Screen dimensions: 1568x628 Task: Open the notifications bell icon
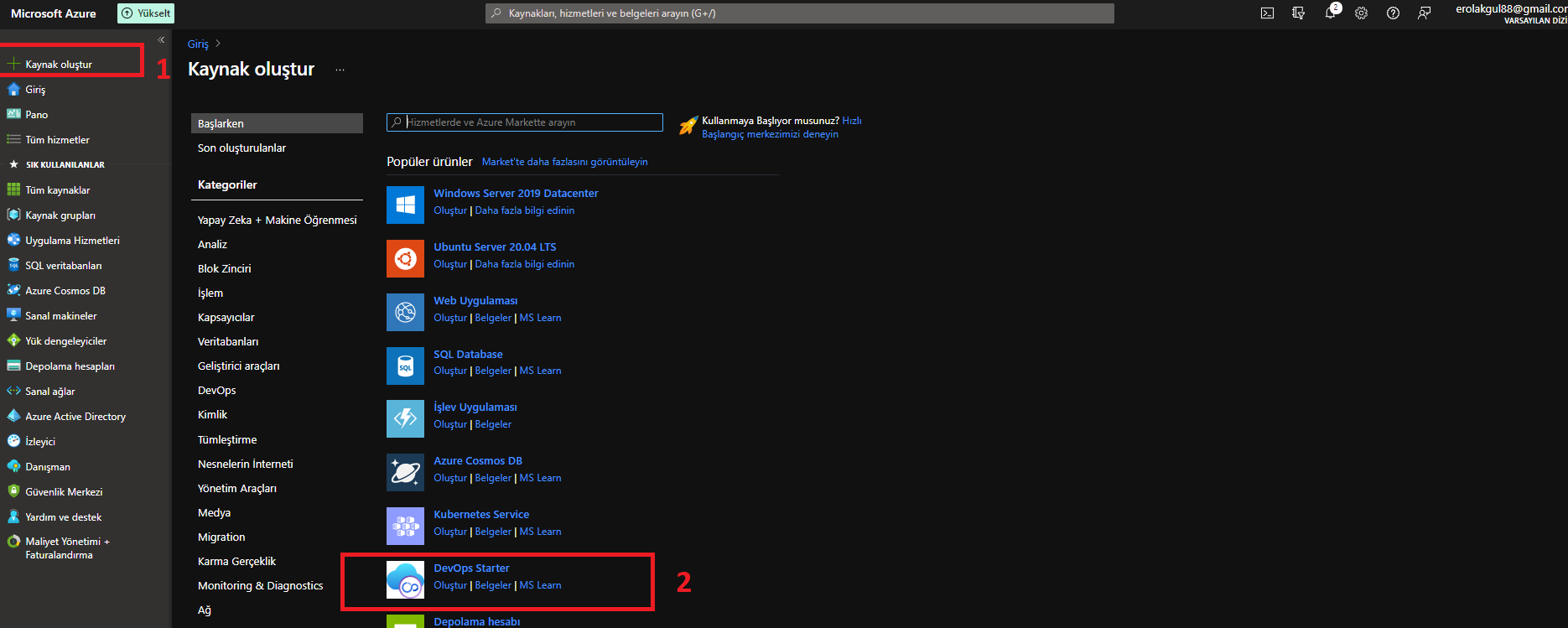pyautogui.click(x=1330, y=13)
